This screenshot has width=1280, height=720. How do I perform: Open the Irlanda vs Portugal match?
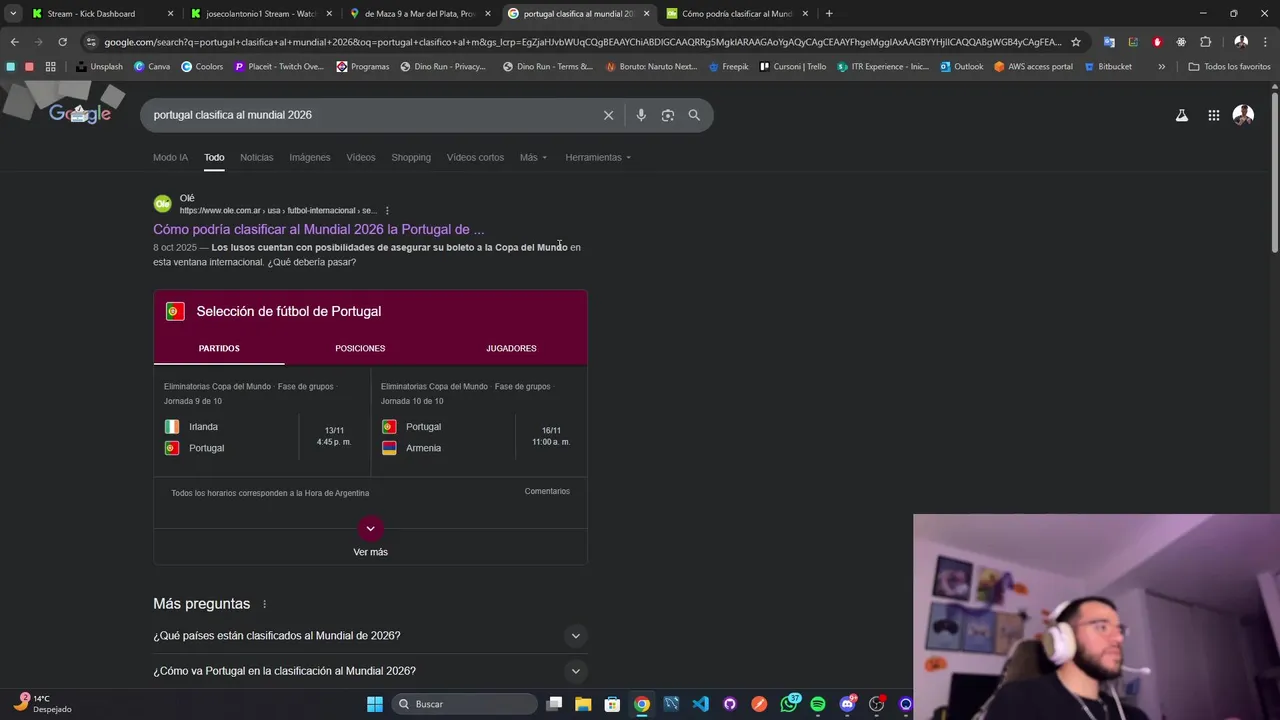click(x=262, y=424)
